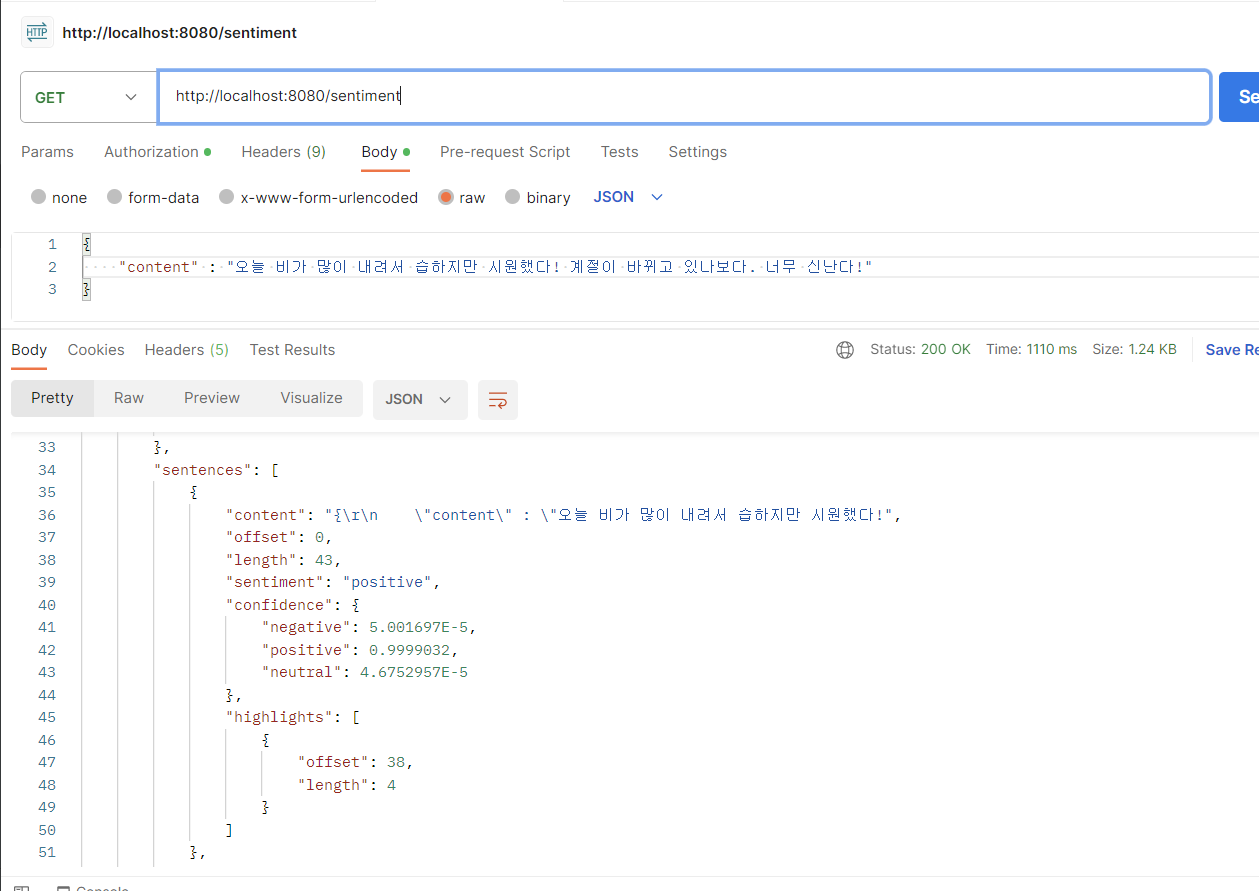Click the "offset": 38 response line
1259x891 pixels.
(355, 762)
